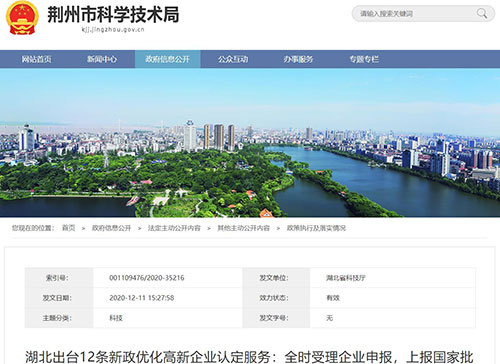Click the kjj.jingzhou.gov.cn URL text
Image resolution: width=500 pixels, height=364 pixels.
(113, 29)
